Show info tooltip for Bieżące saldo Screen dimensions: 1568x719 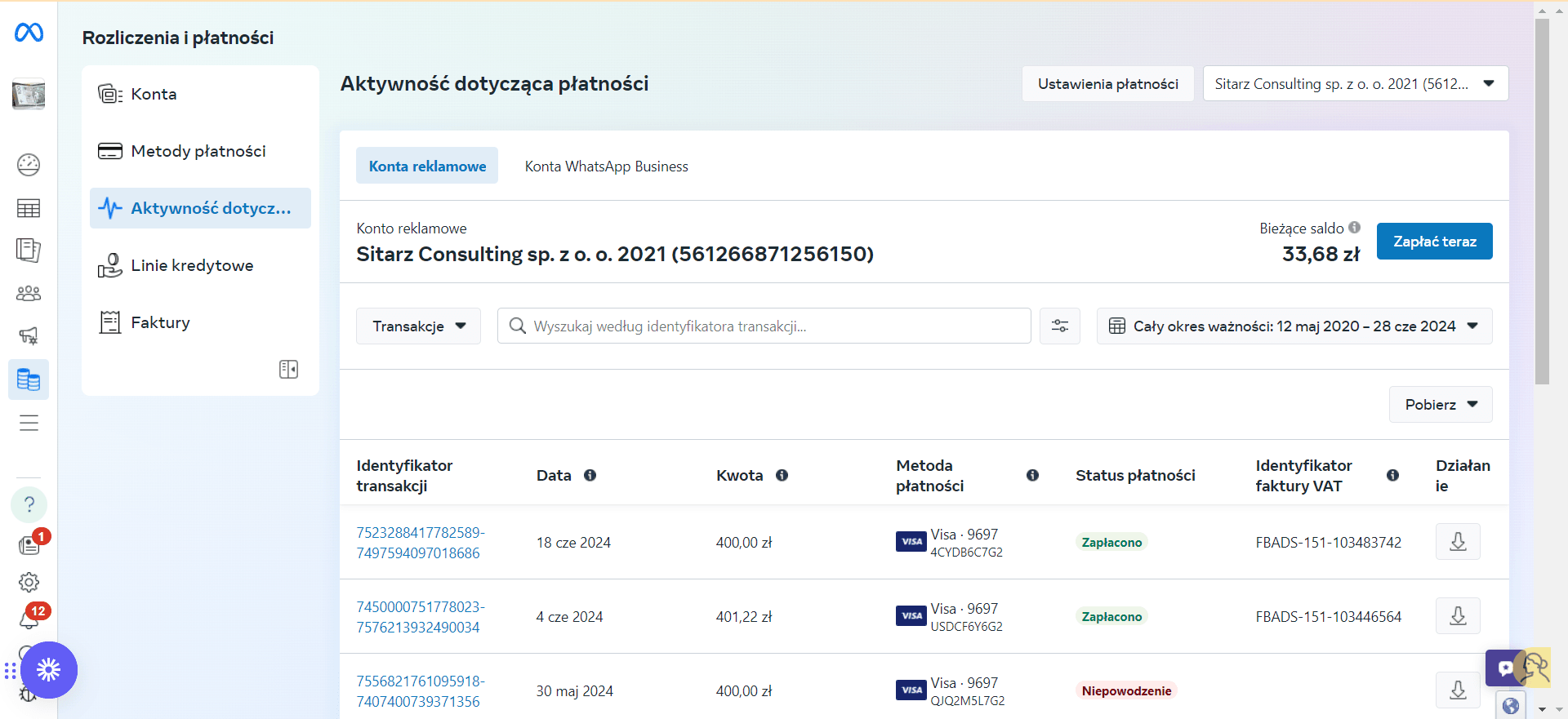click(x=1354, y=228)
